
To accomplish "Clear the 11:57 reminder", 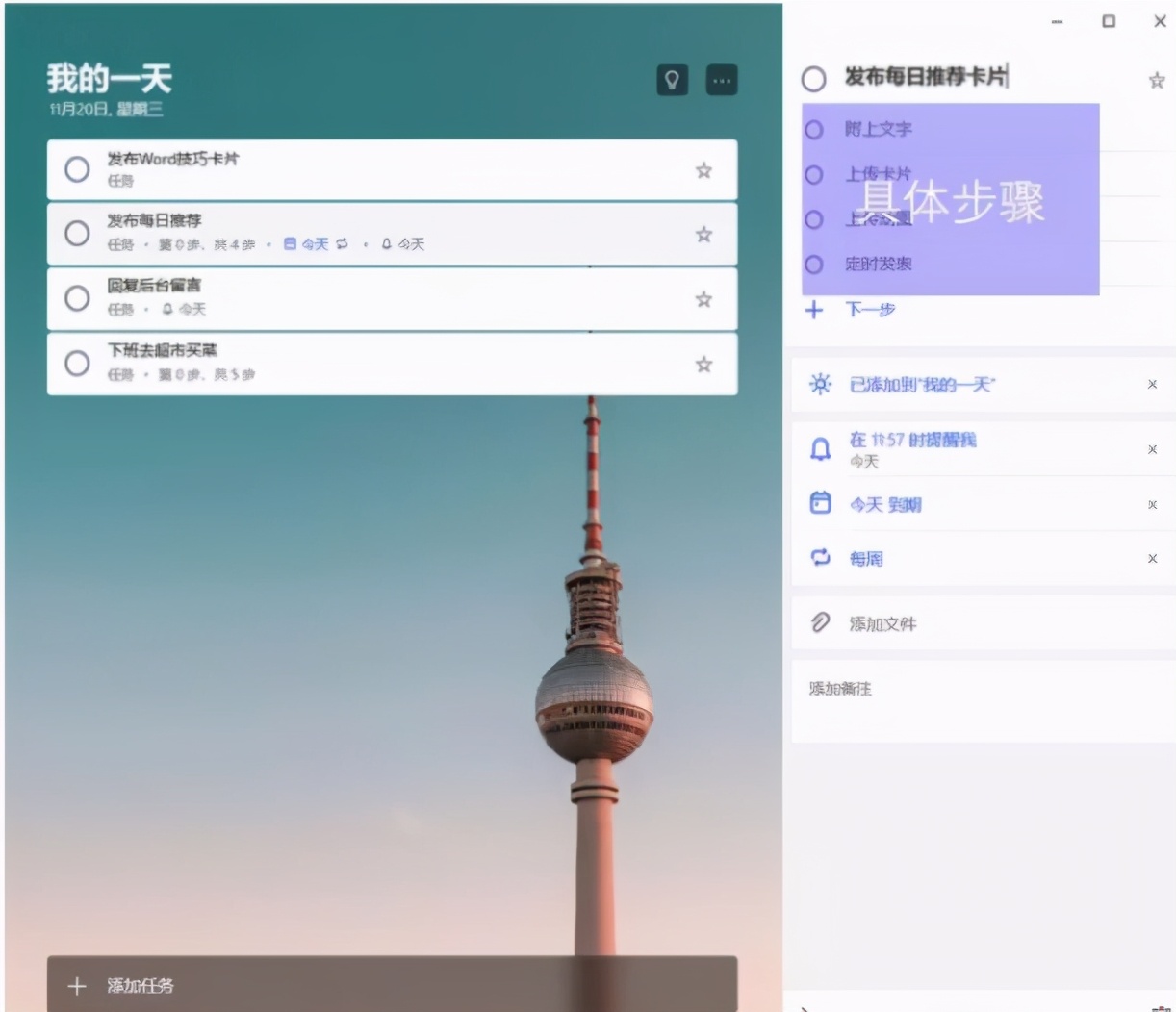I will click(1152, 448).
